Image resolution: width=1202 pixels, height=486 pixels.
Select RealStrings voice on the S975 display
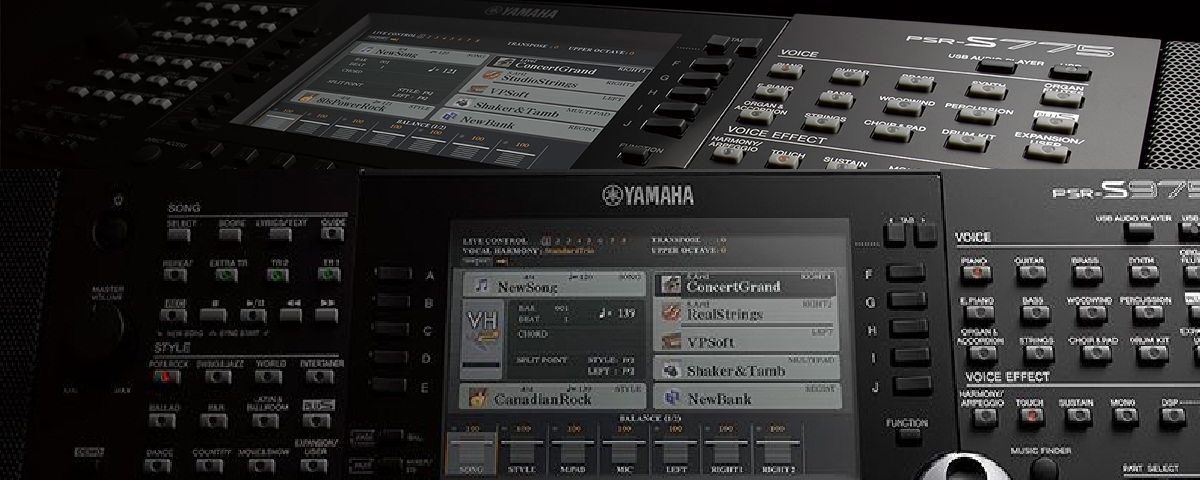[x=746, y=312]
